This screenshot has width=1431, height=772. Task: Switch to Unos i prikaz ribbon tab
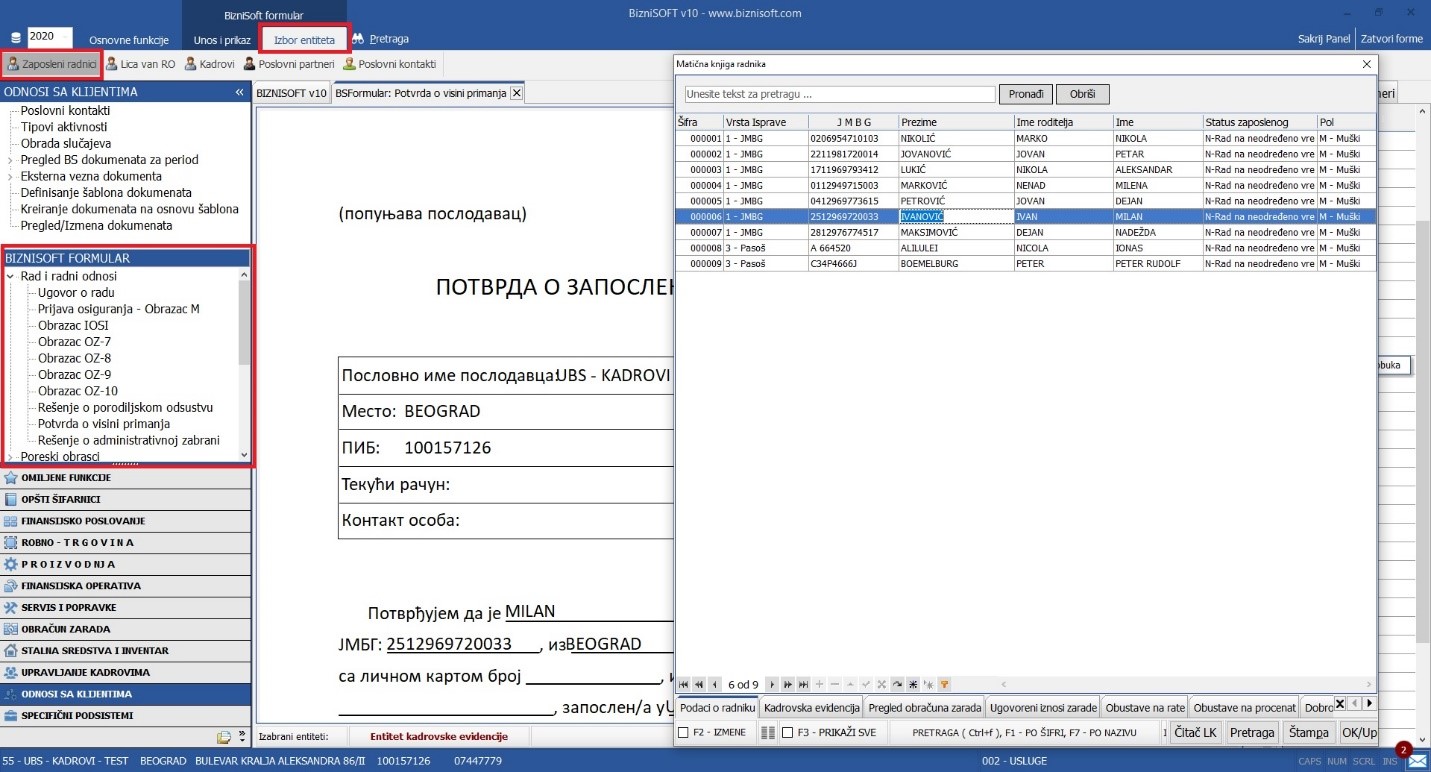tap(220, 40)
